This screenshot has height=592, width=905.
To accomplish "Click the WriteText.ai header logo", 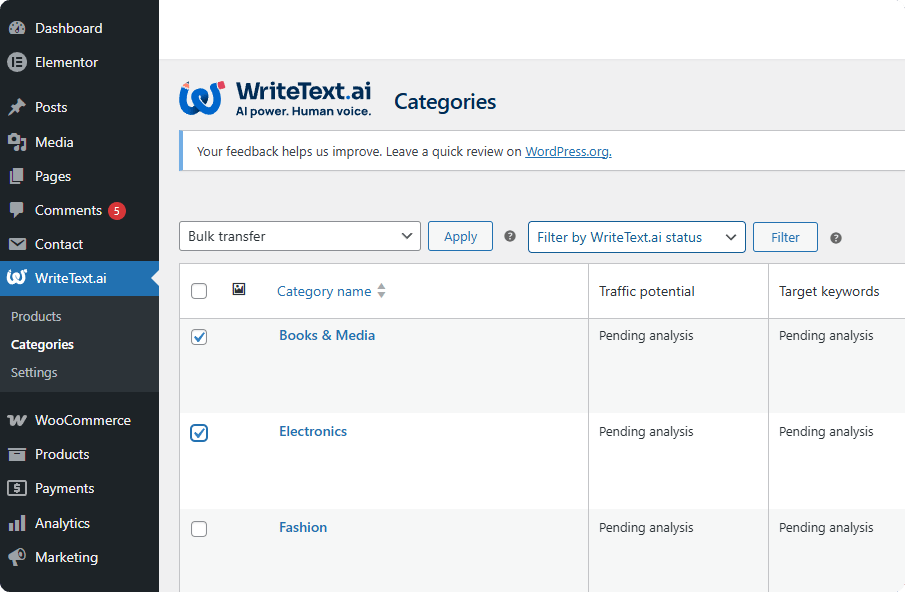I will click(x=275, y=99).
